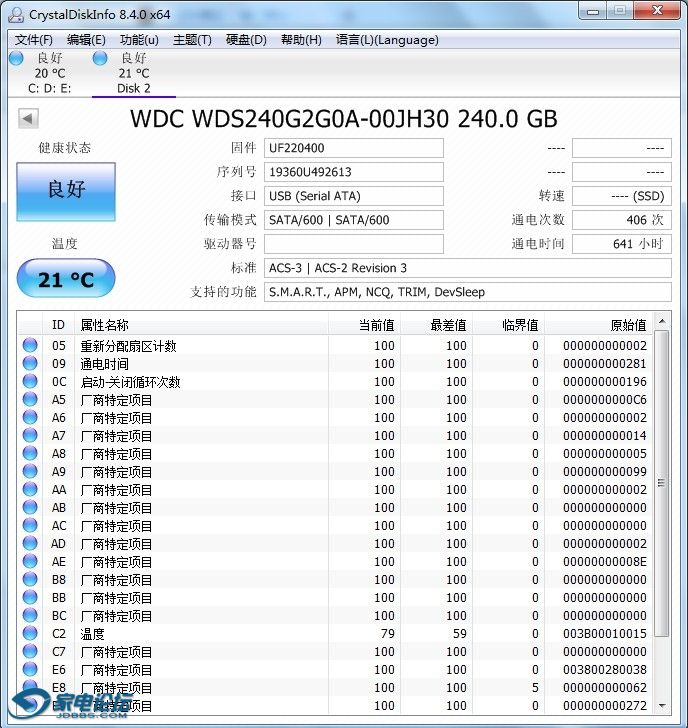Switch to the Disk 2 tab

134,73
